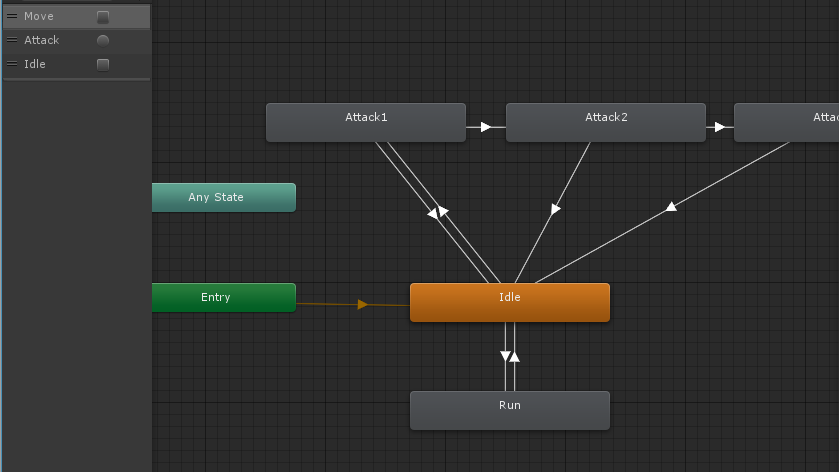The height and width of the screenshot is (472, 839).
Task: Select the Attack1 state node
Action: point(366,123)
